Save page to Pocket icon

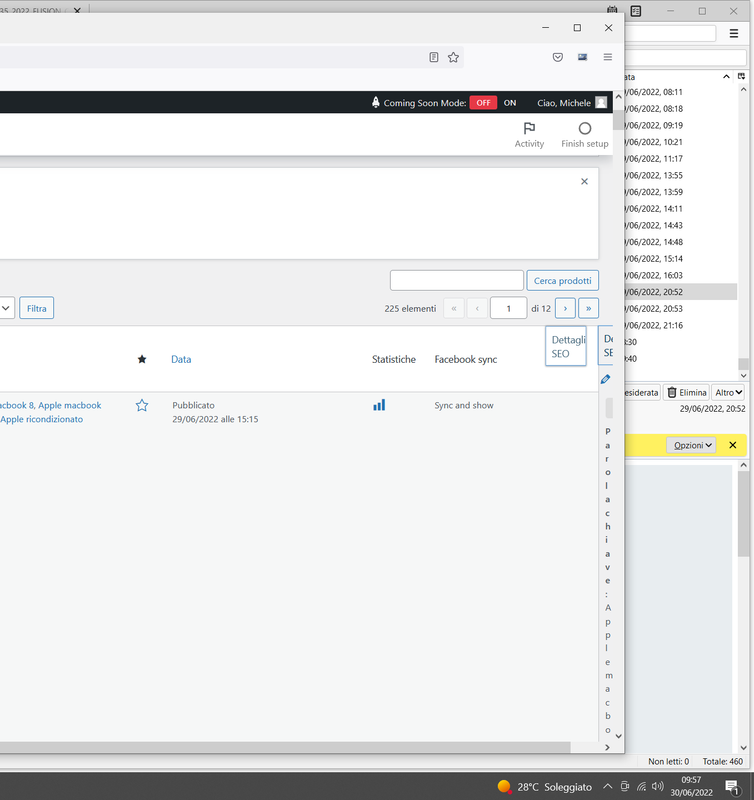click(558, 57)
